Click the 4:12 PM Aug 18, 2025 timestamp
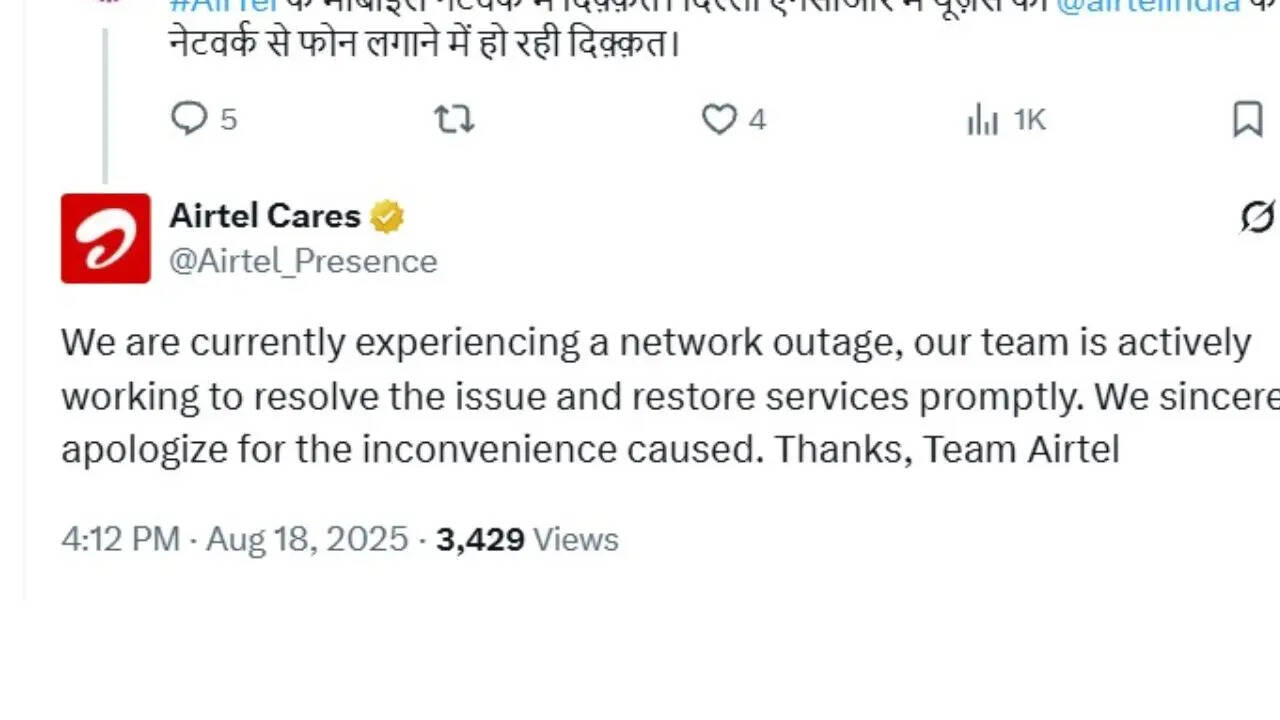 (x=234, y=539)
